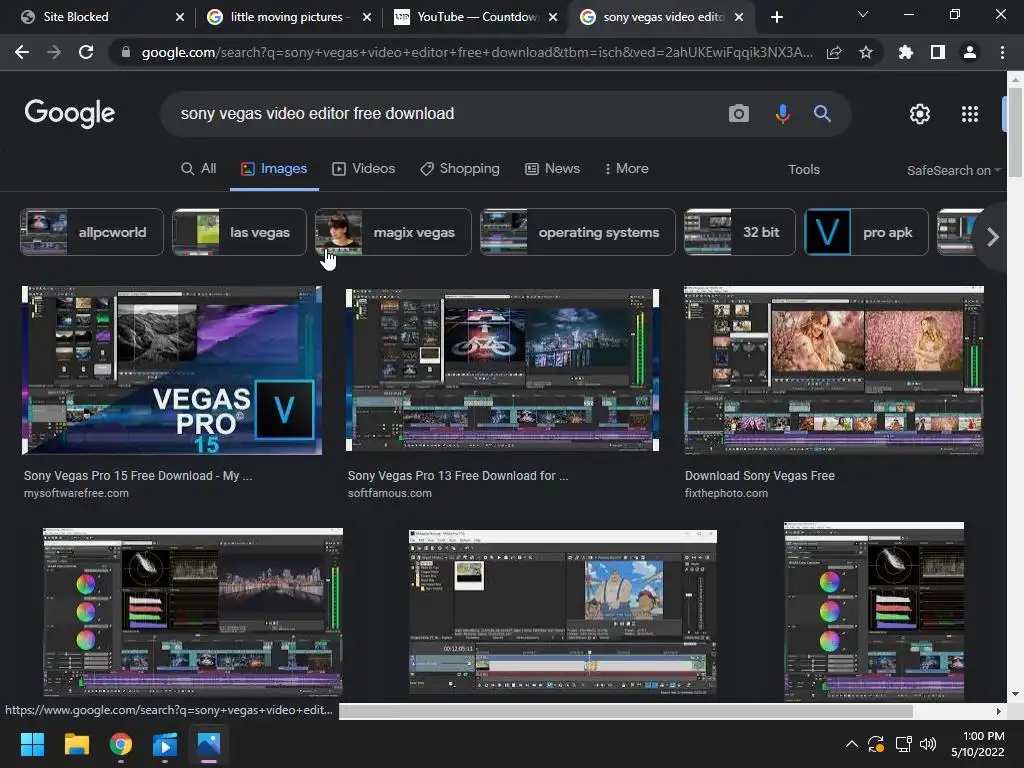This screenshot has width=1024, height=768.
Task: Open Chrome three-dot menu
Action: pos(1002,52)
